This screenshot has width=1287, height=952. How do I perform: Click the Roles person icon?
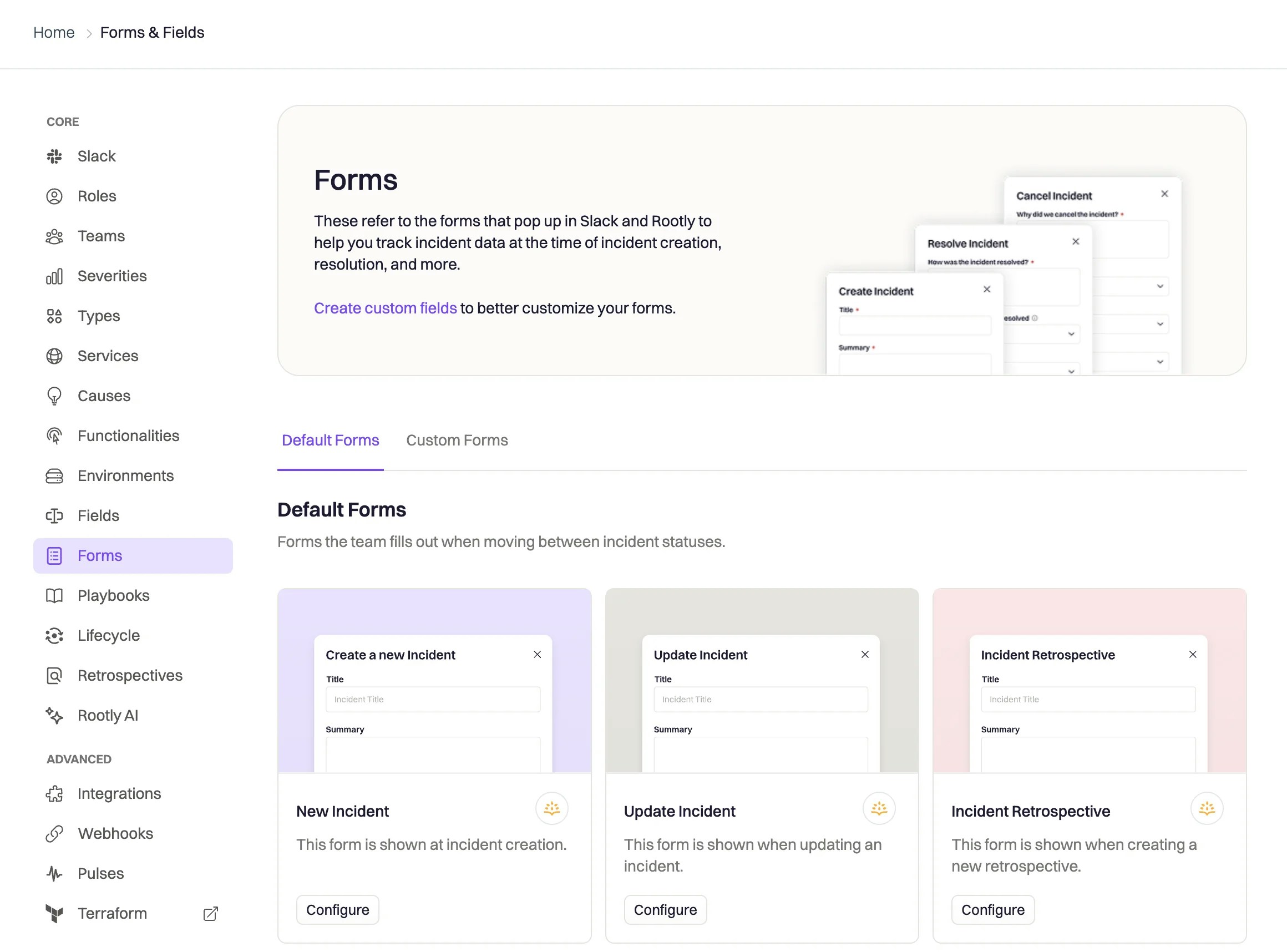pyautogui.click(x=54, y=196)
